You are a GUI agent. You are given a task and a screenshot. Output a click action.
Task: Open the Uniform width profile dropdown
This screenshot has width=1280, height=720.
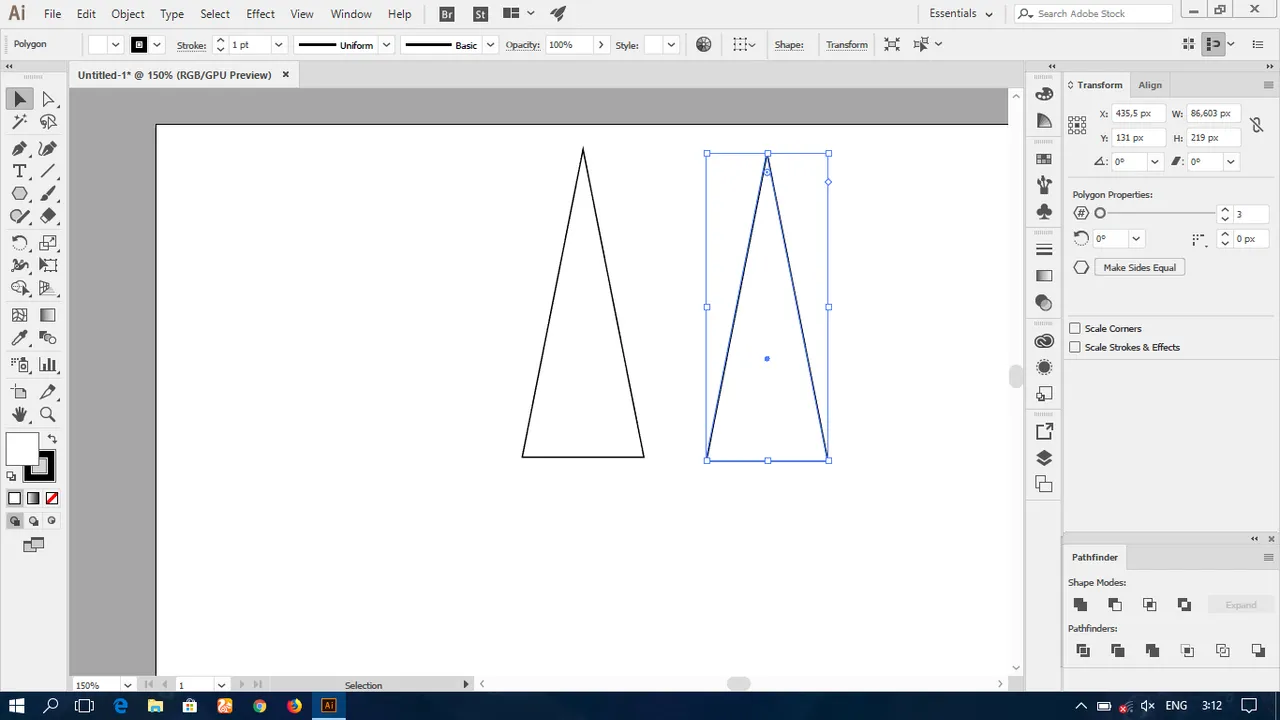[x=386, y=44]
